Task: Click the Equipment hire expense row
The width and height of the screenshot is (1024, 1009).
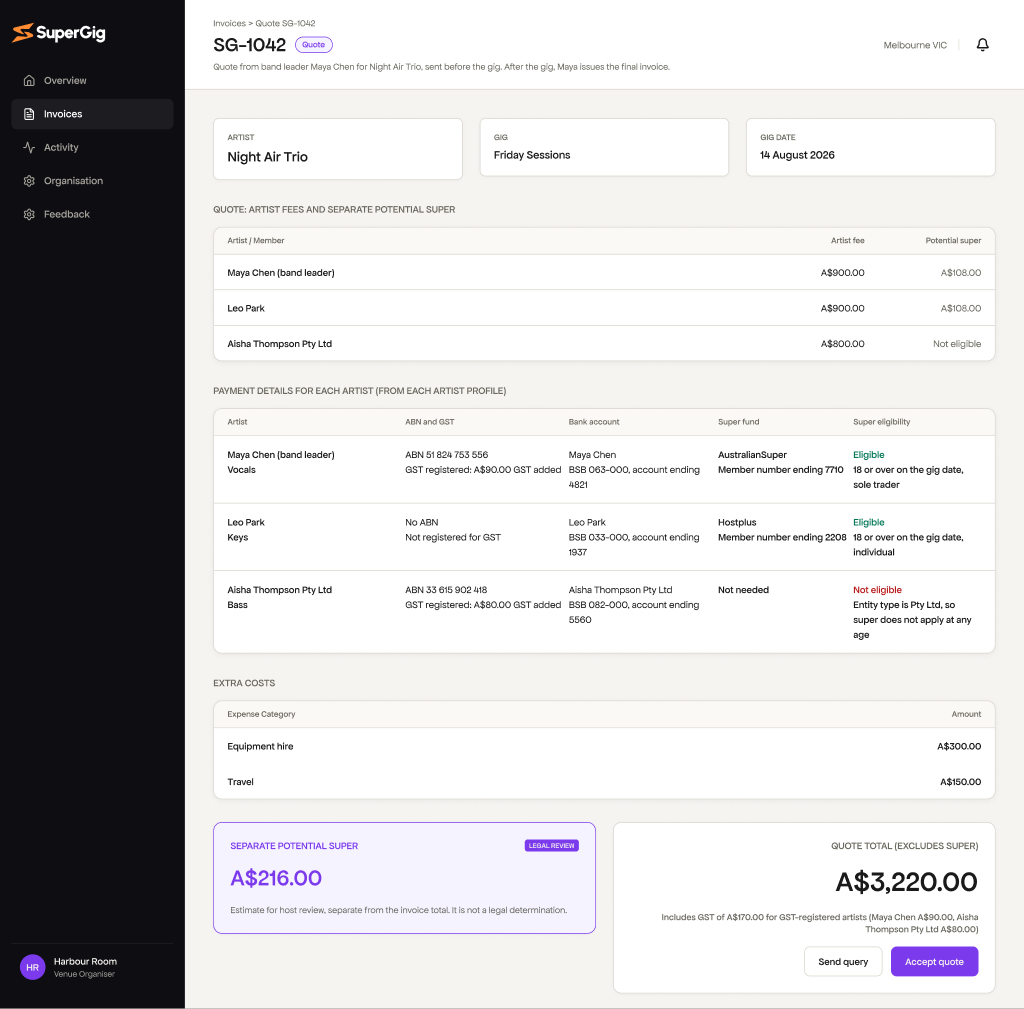Action: pyautogui.click(x=604, y=746)
